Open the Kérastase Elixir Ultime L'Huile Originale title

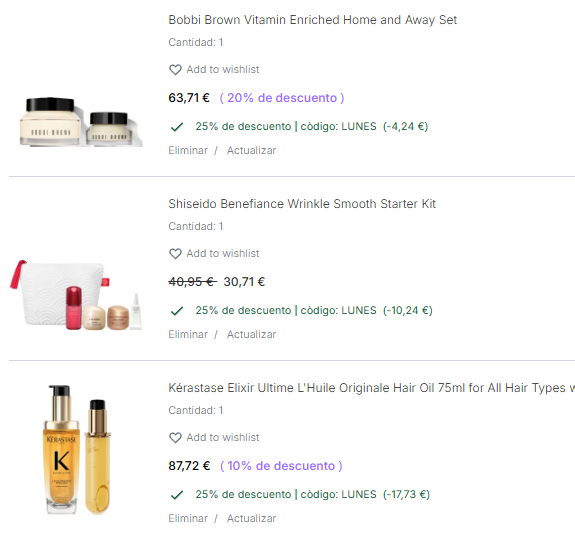(x=371, y=388)
